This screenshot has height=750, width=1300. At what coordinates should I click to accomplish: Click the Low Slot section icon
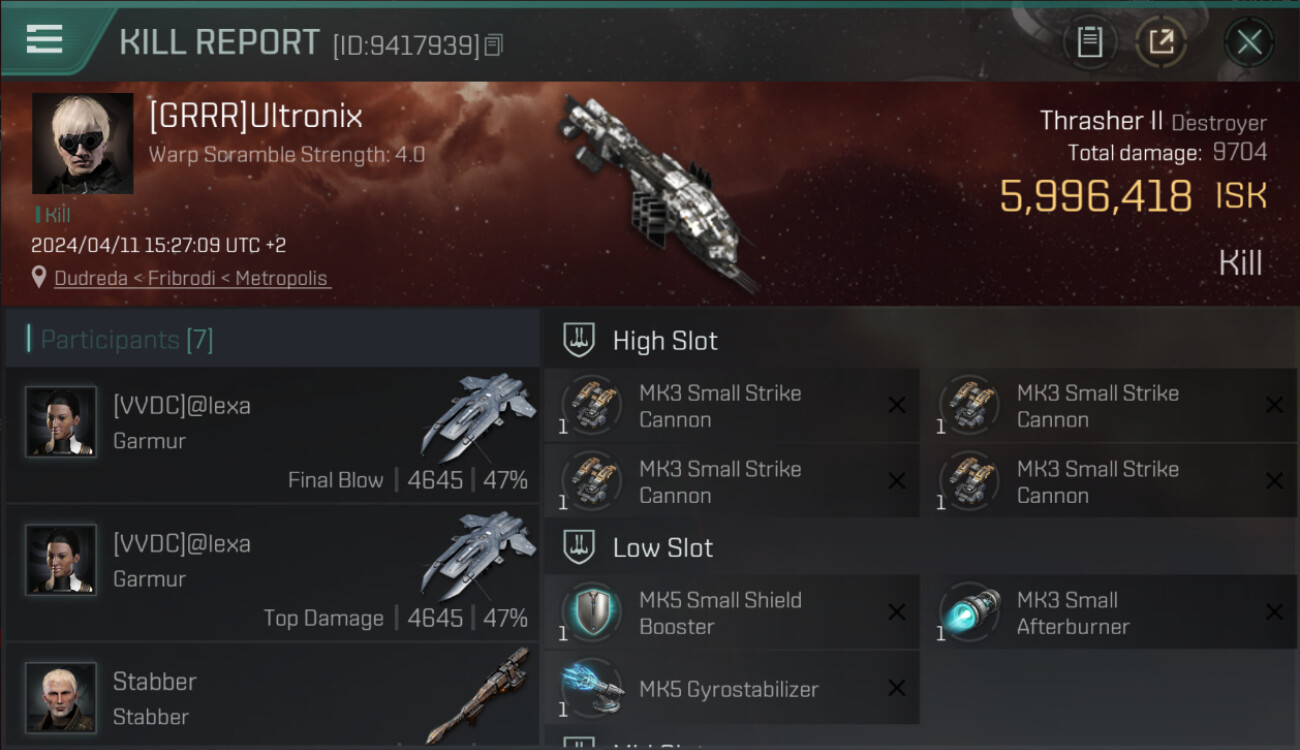[x=579, y=547]
